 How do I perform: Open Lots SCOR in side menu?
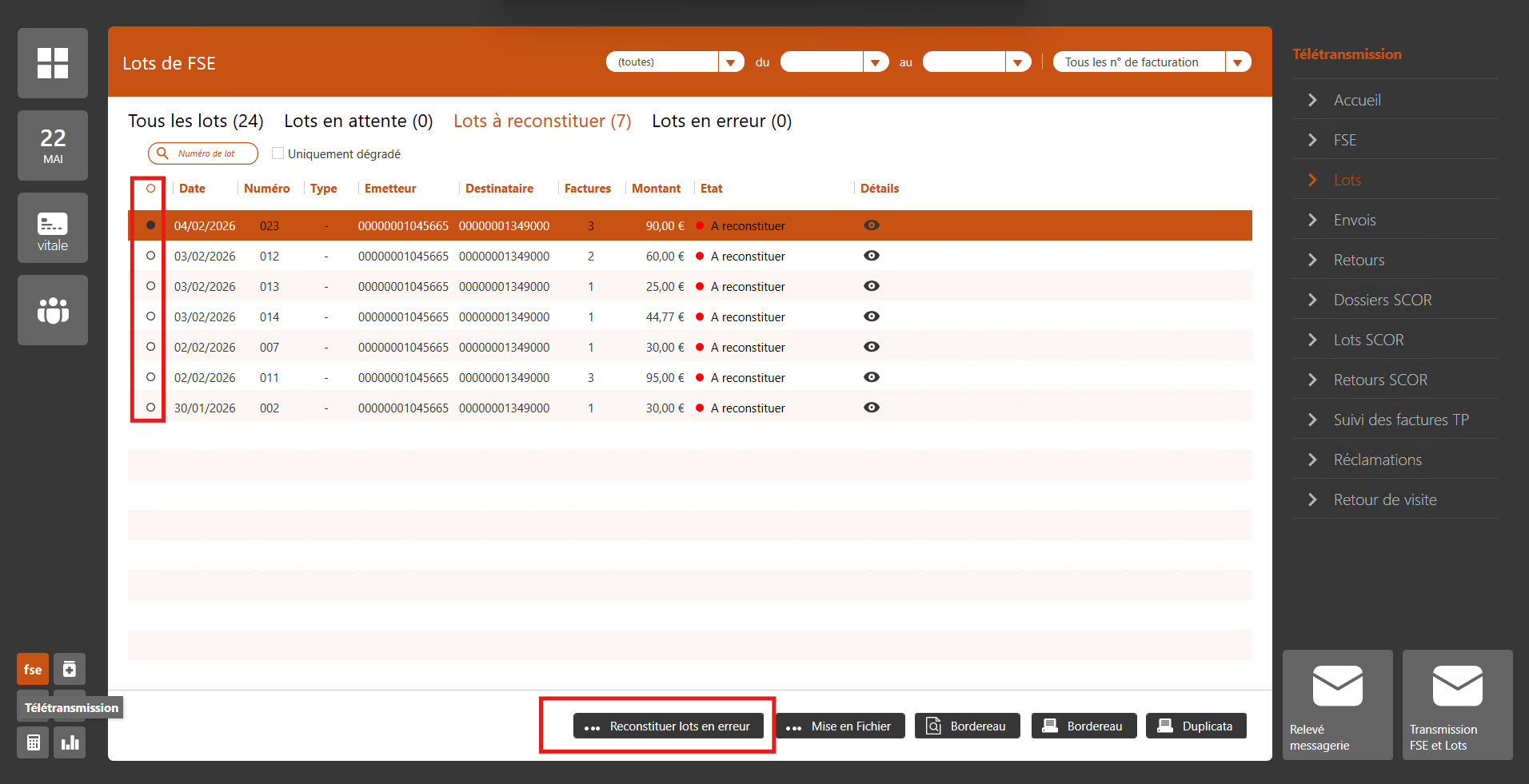[1368, 340]
